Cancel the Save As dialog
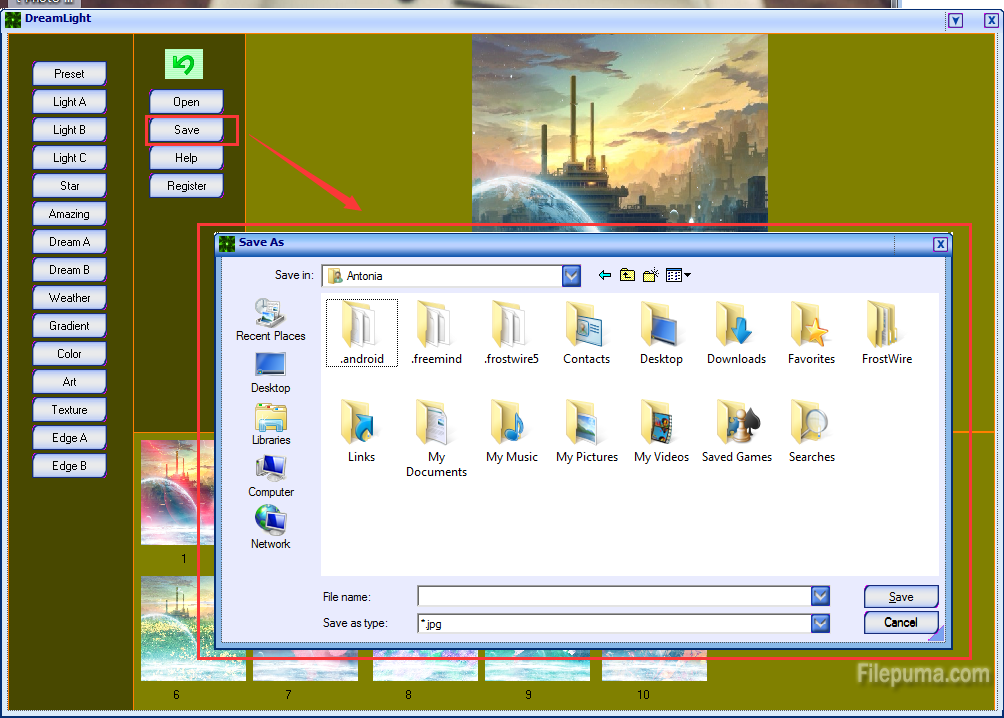1004x718 pixels. pos(901,622)
